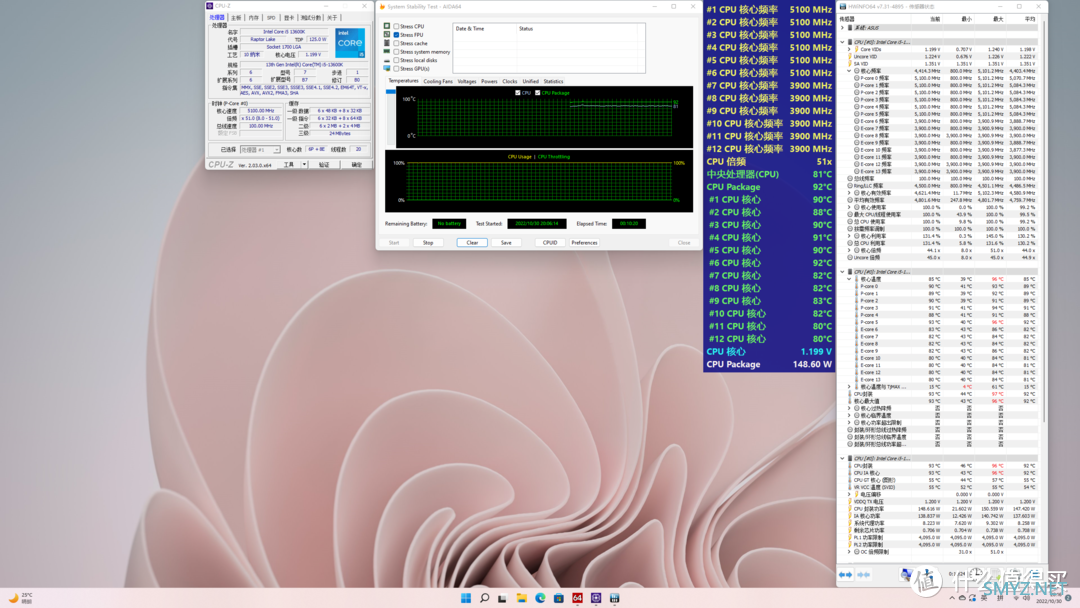Expand 电压偏移 row in HWiNFO
The image size is (1080, 608).
[x=849, y=494]
